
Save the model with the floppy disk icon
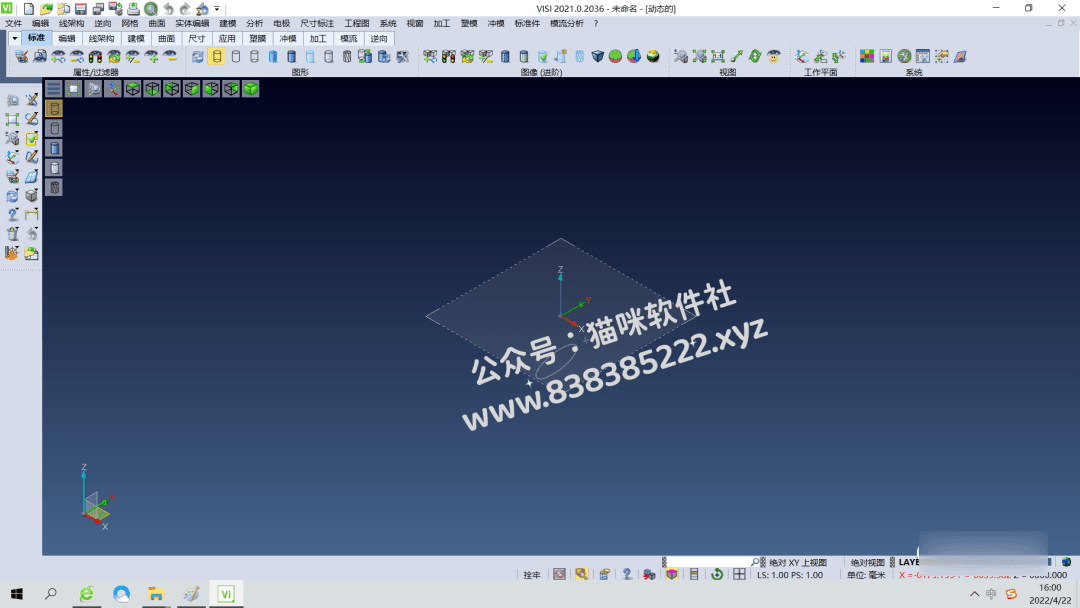point(81,9)
